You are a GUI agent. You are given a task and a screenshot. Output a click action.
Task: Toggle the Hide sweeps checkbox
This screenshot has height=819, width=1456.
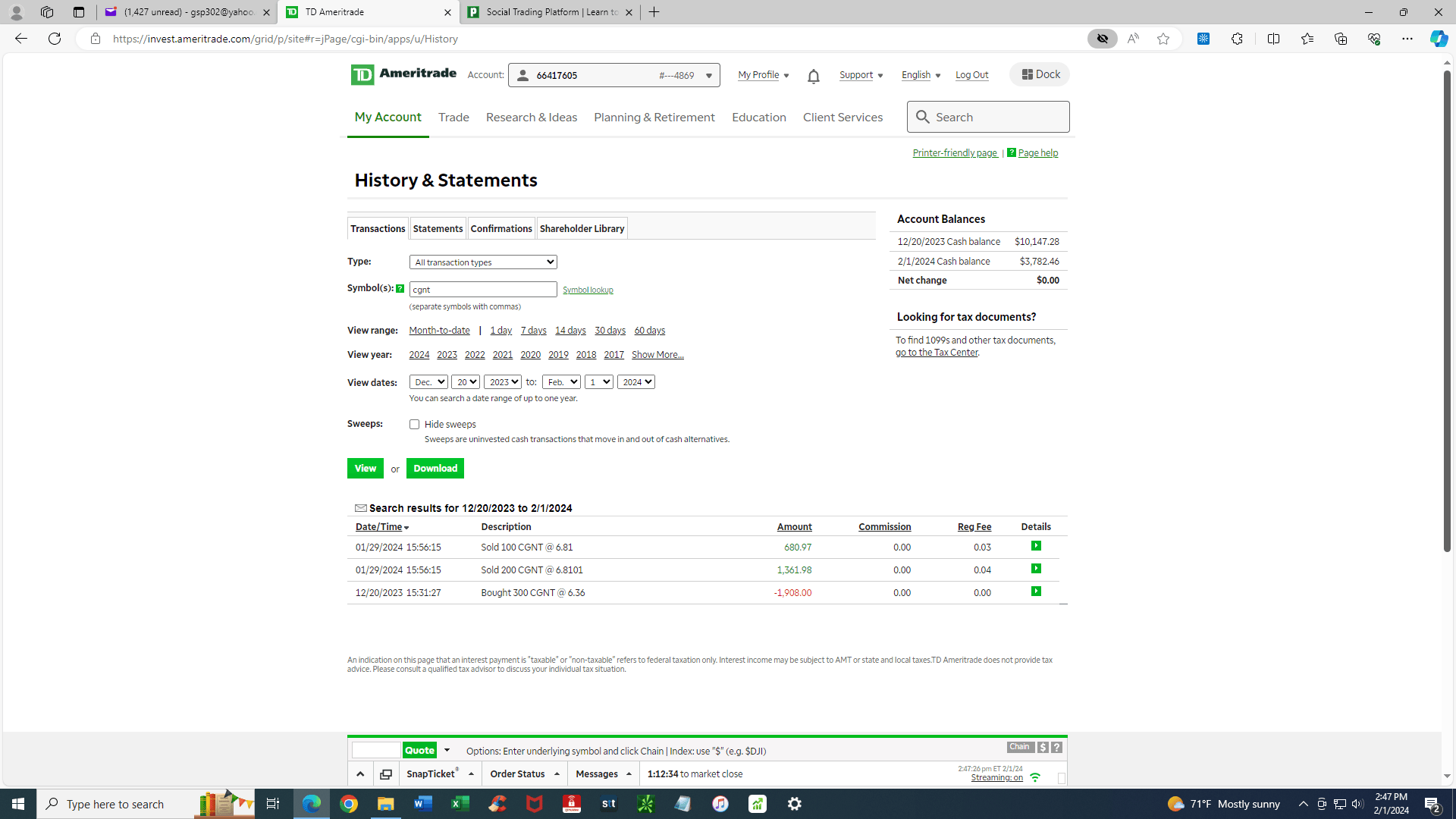tap(414, 425)
